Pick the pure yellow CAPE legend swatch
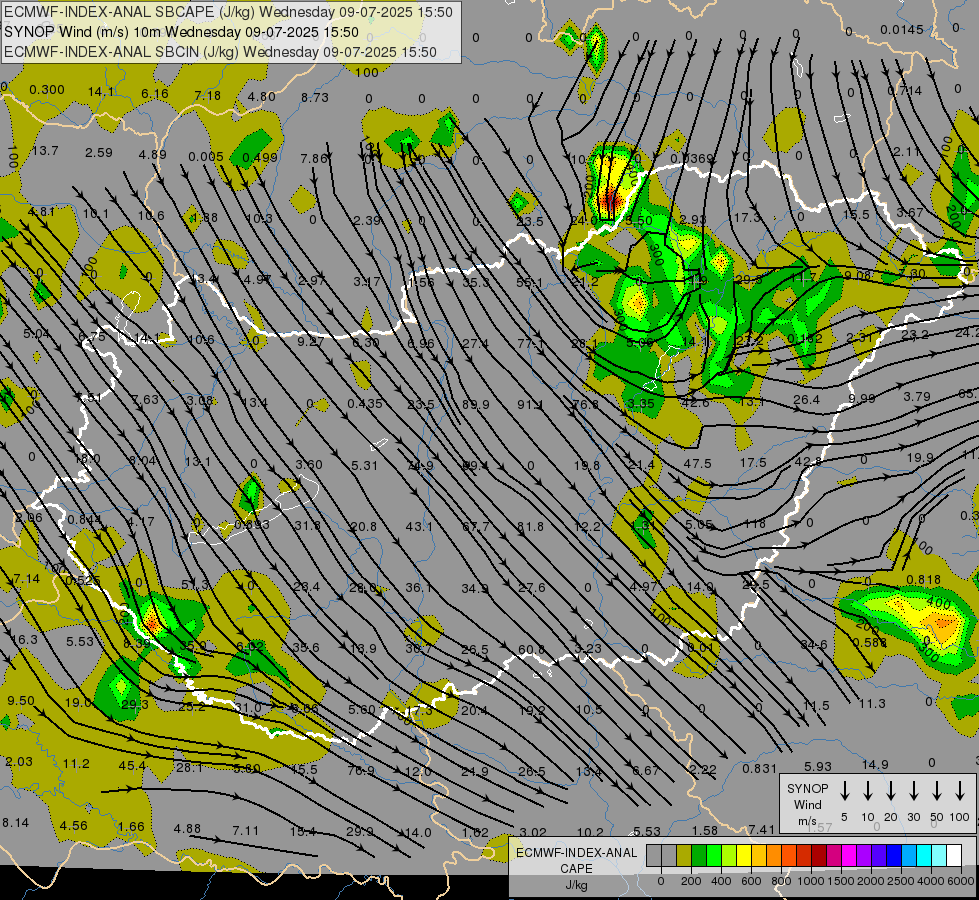The width and height of the screenshot is (979, 900). [x=744, y=855]
